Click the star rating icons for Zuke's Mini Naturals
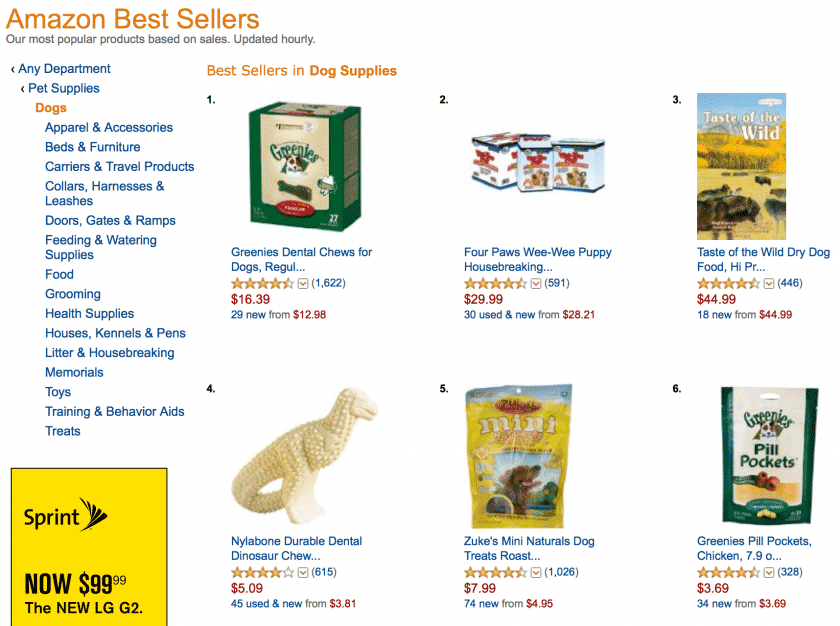This screenshot has height=626, width=840. coord(496,572)
